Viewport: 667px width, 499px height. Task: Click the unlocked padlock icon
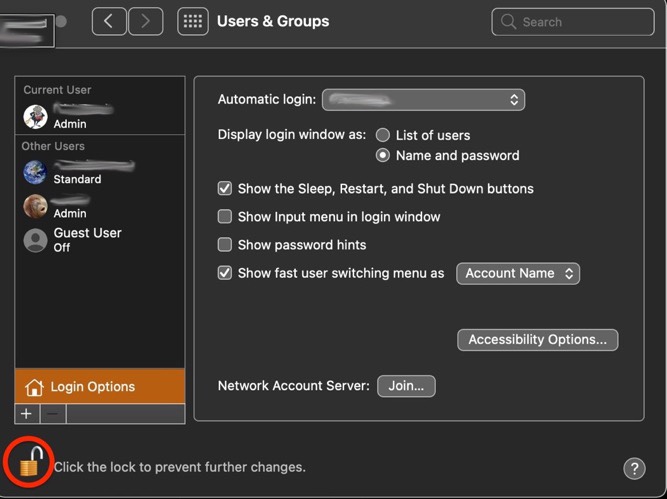coord(33,464)
